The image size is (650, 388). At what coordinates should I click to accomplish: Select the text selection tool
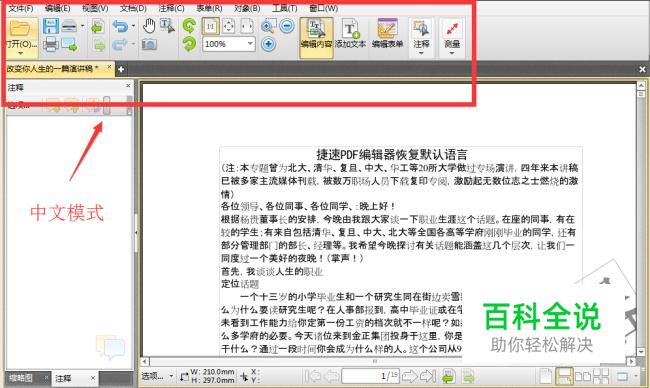[x=167, y=26]
